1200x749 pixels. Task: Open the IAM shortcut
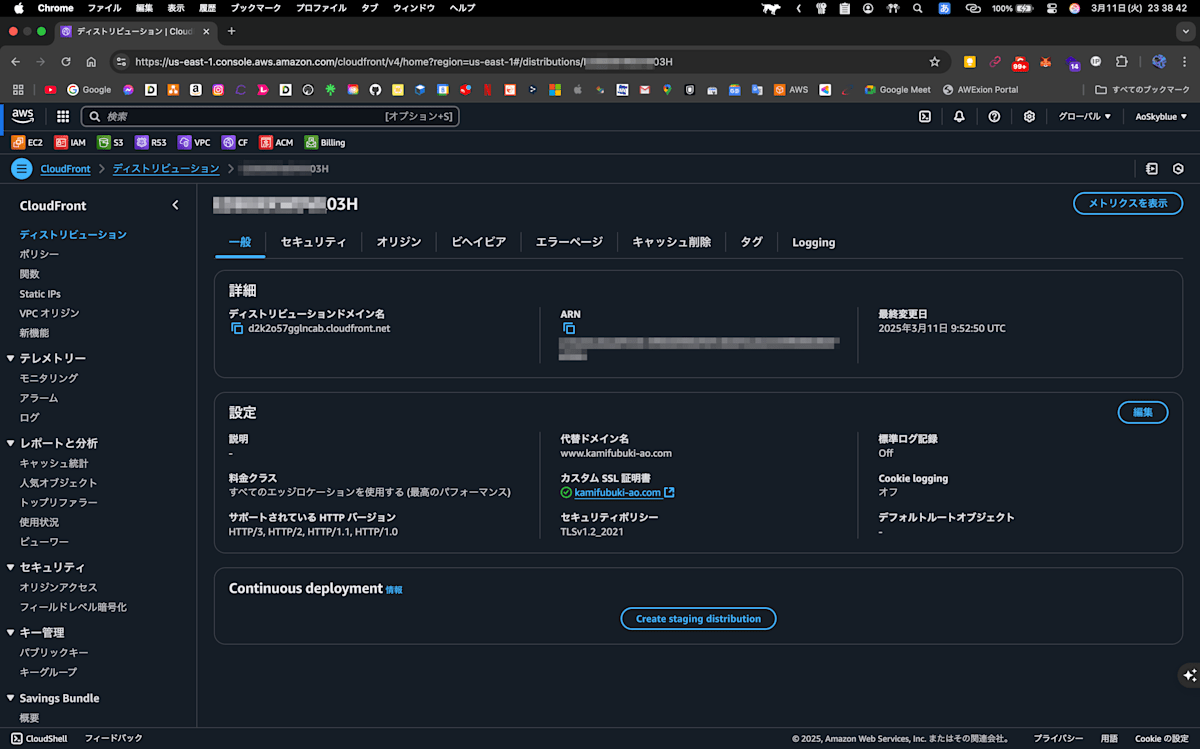(70, 143)
